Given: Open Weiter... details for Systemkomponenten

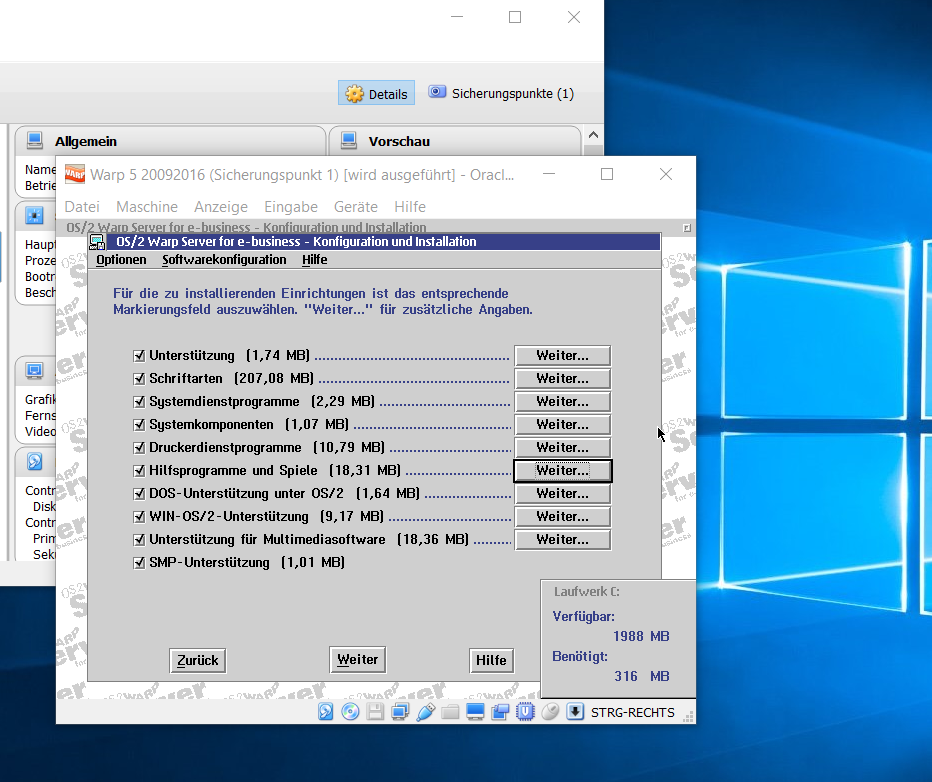Looking at the screenshot, I should 562,424.
